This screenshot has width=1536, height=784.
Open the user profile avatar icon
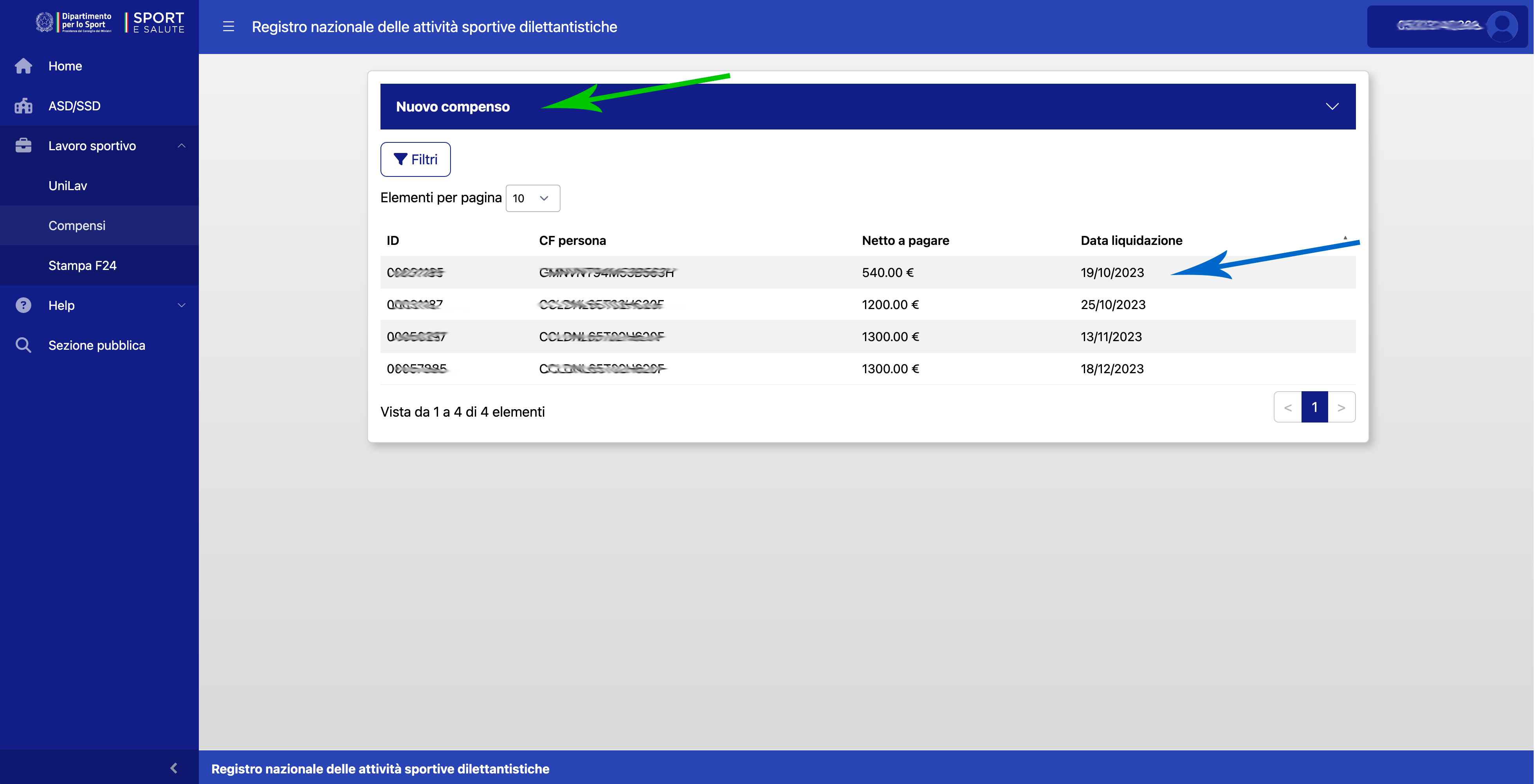[x=1502, y=26]
